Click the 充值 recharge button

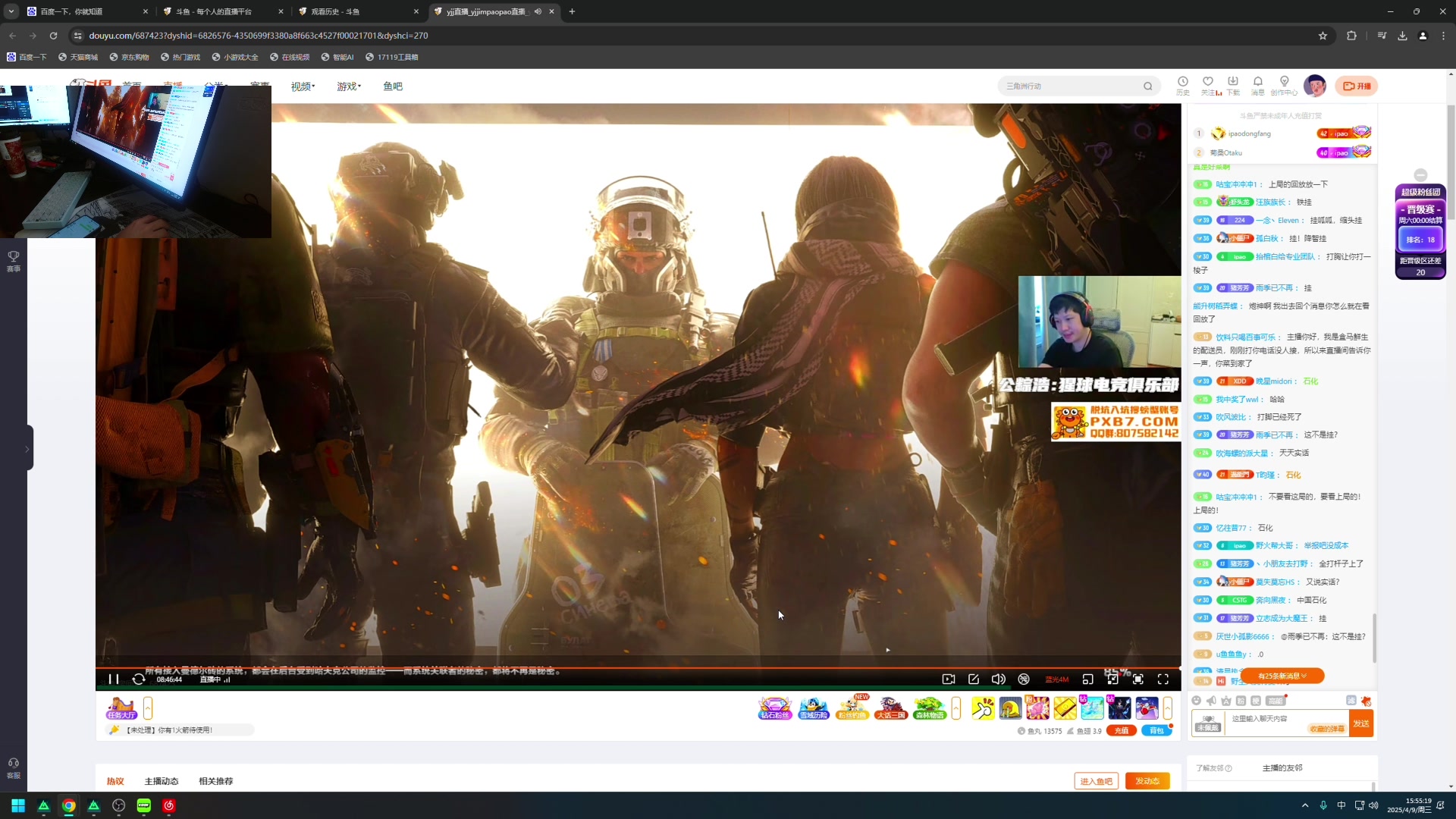[x=1122, y=731]
